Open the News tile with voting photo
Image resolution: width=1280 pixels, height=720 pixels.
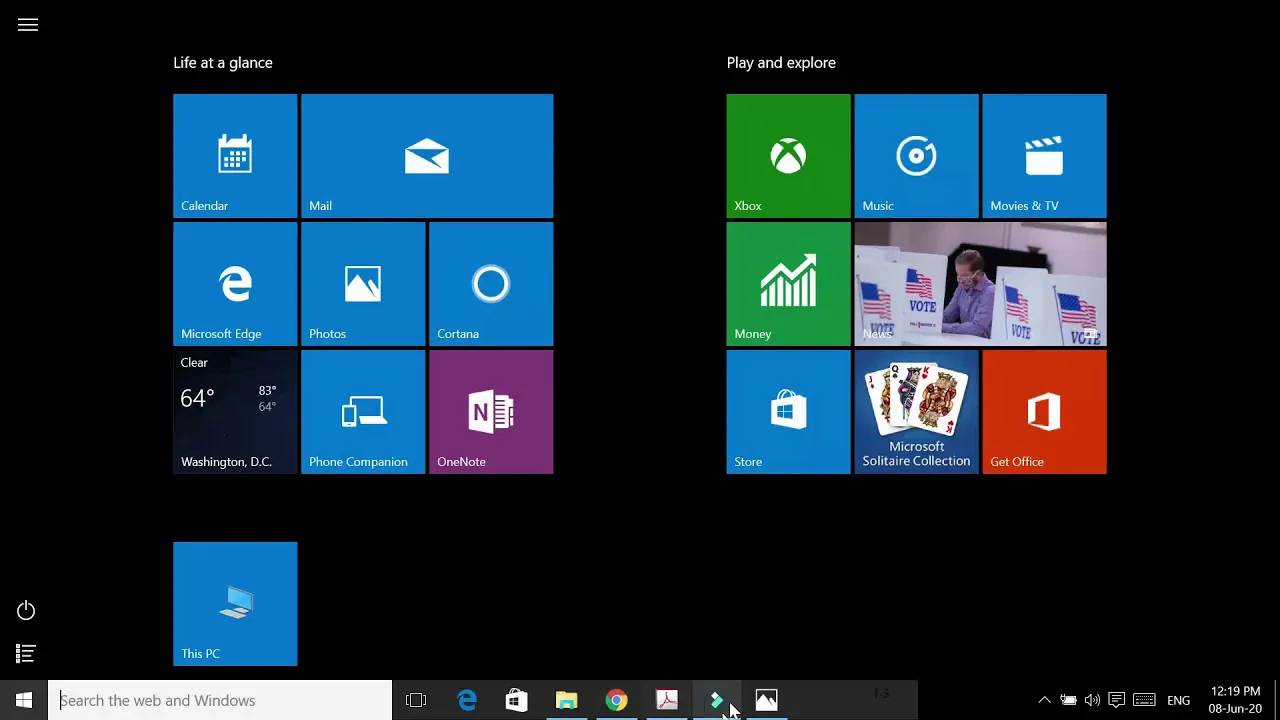click(980, 284)
